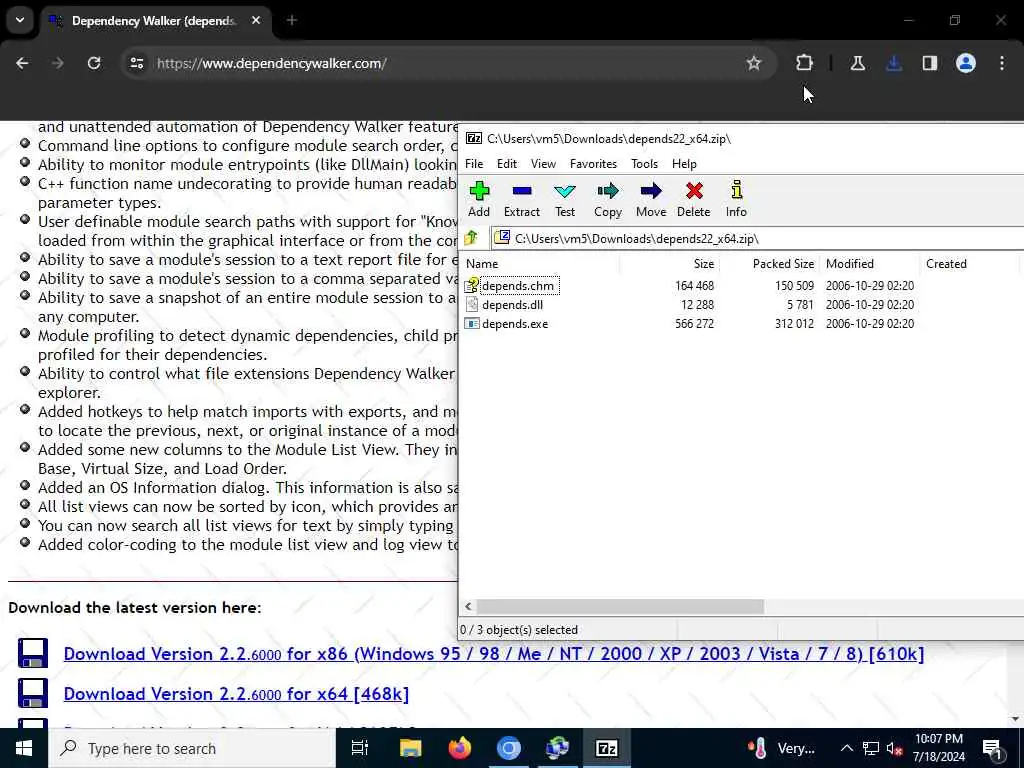Select the depends.exe file name
Viewport: 1024px width, 768px height.
(x=515, y=324)
